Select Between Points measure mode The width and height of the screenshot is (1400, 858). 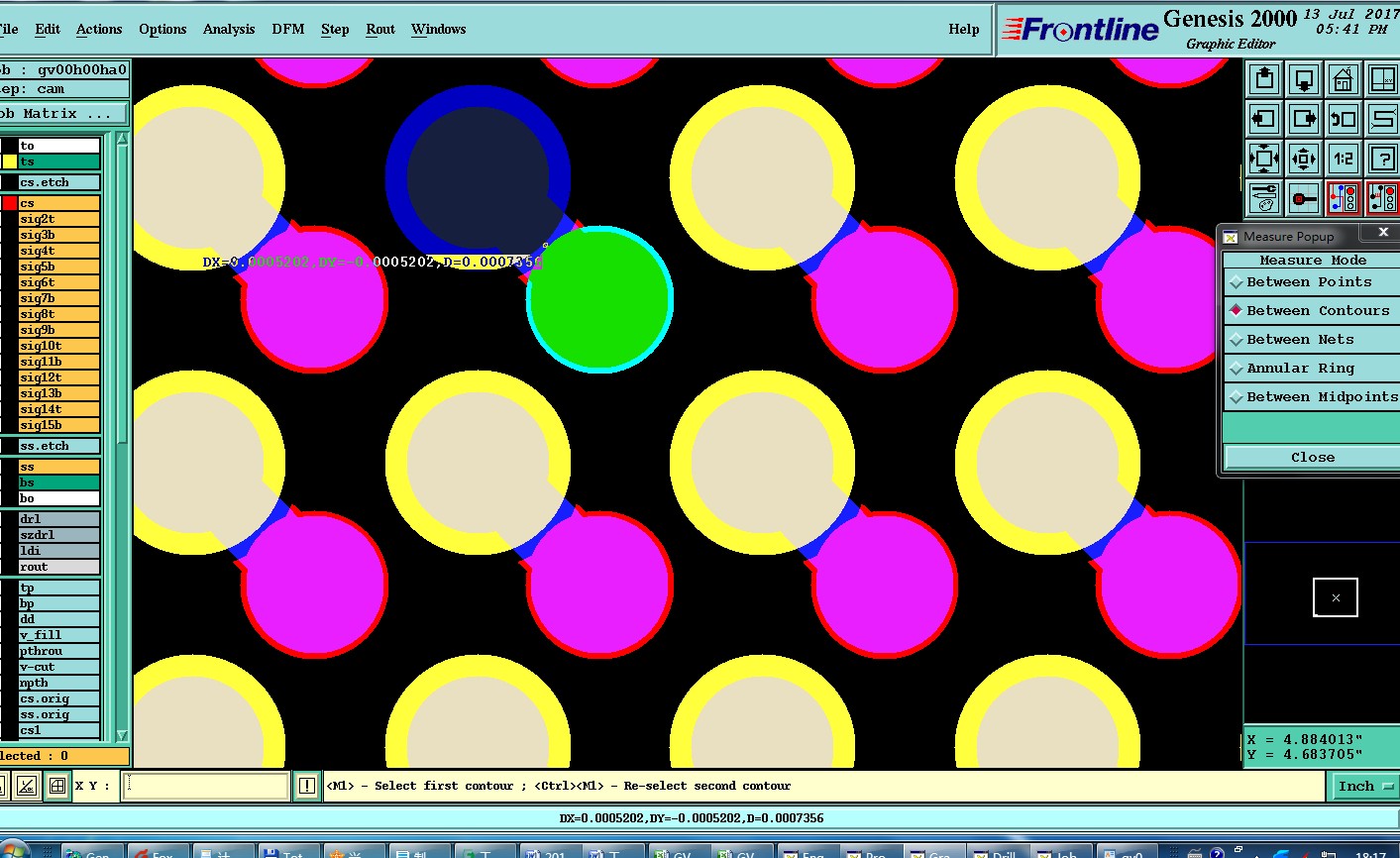1311,282
